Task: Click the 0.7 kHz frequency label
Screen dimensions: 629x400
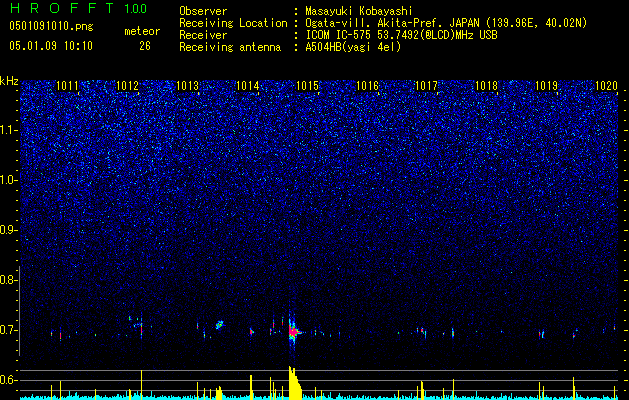Action: click(8, 330)
